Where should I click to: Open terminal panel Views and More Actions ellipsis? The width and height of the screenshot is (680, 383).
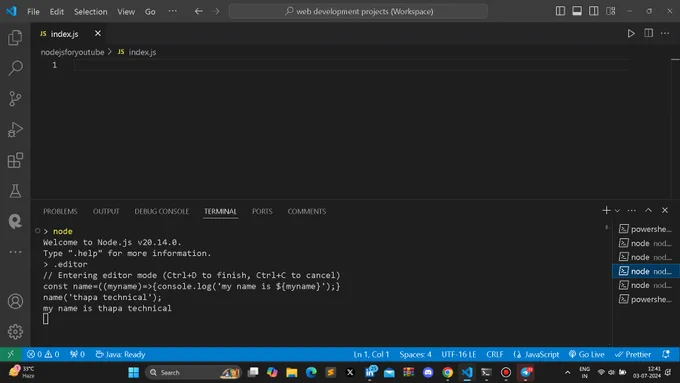631,210
